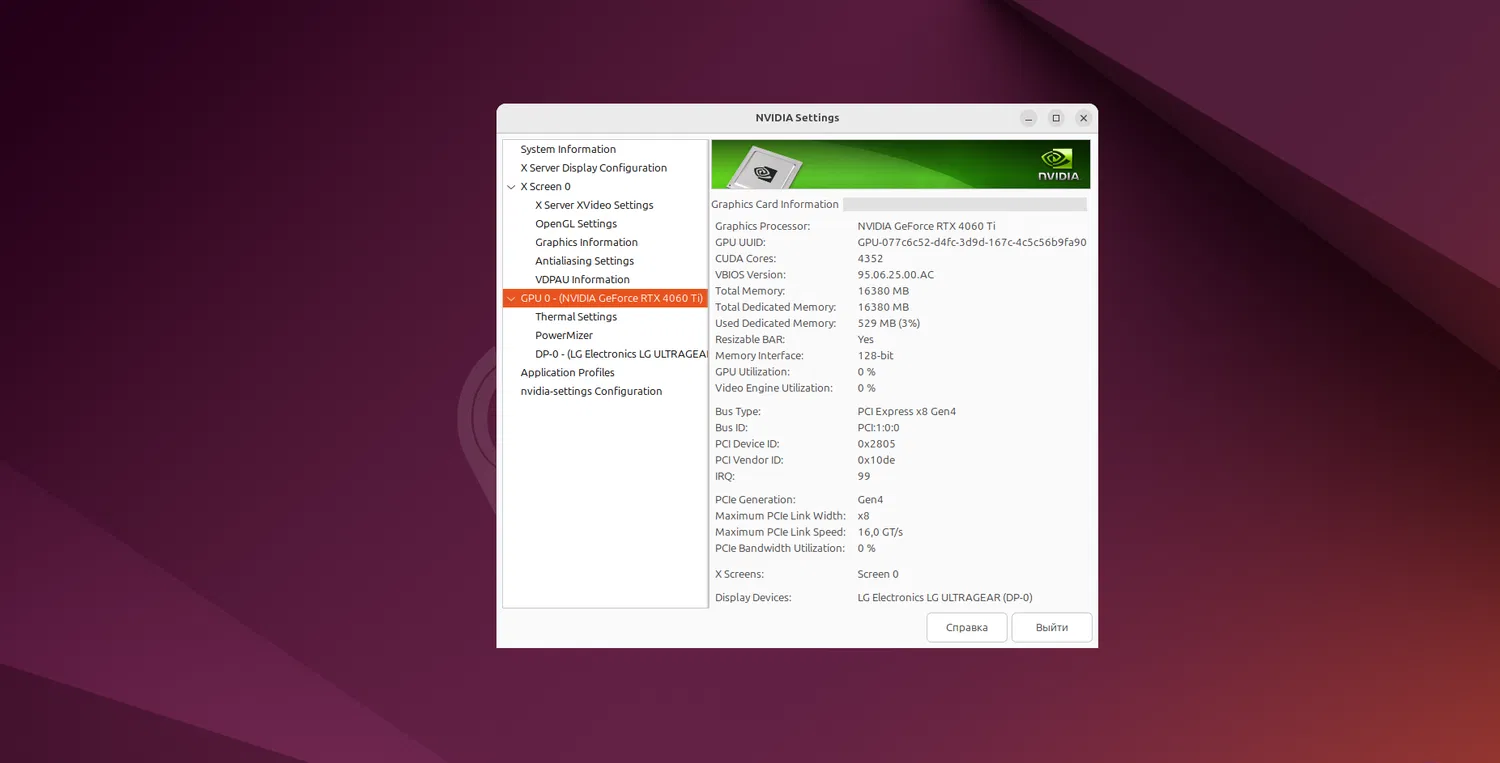Click the X Screens value Screen 0
This screenshot has height=763, width=1500.
[878, 574]
